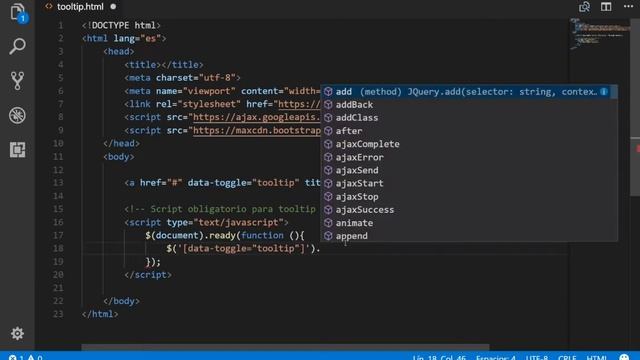
Task: Click the code minimap preview
Action: click(599, 33)
